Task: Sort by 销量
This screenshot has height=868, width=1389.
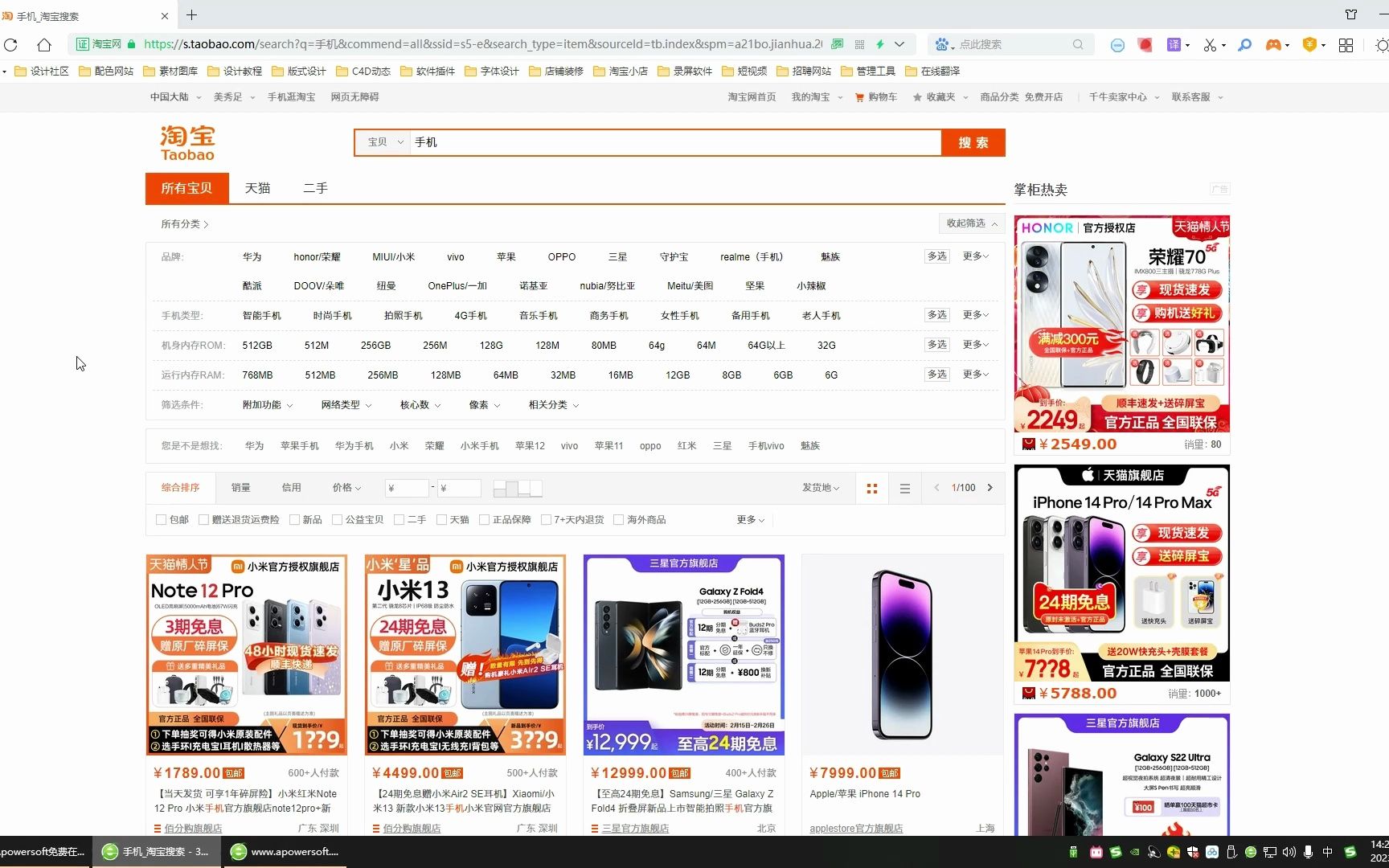Action: coord(240,488)
